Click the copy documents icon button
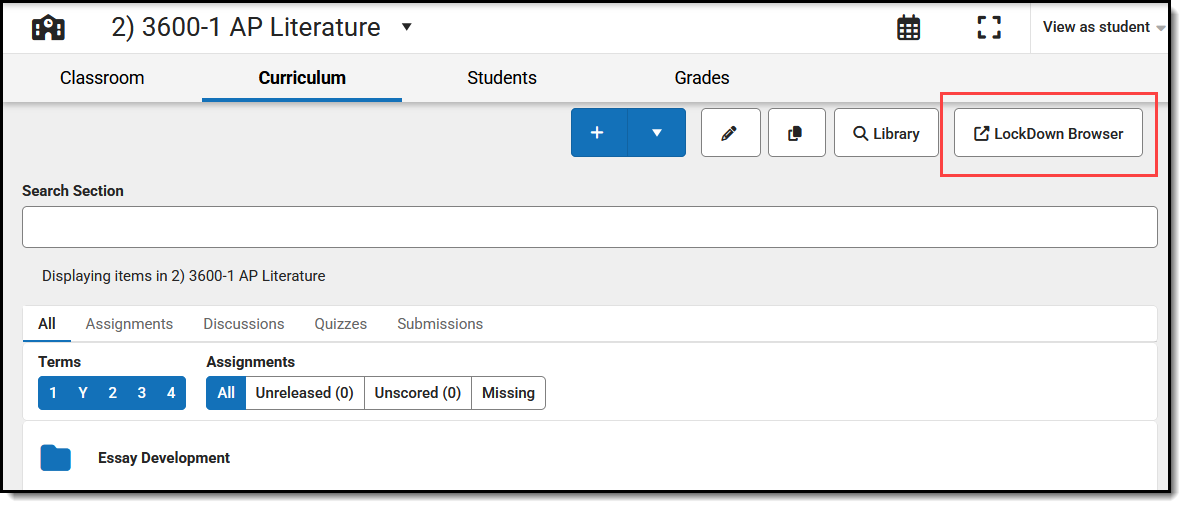 796,133
